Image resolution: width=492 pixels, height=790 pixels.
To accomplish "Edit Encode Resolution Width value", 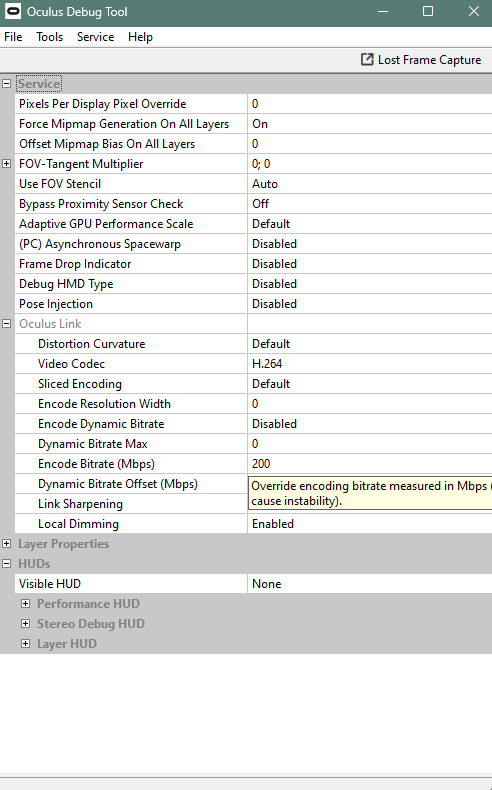I will coord(370,404).
